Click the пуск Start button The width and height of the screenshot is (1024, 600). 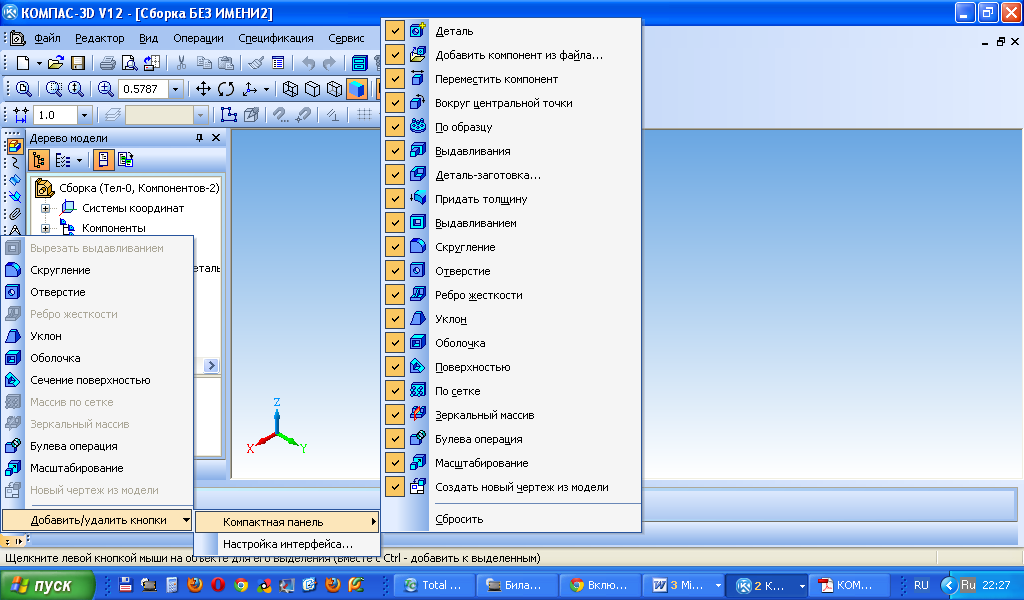(47, 584)
